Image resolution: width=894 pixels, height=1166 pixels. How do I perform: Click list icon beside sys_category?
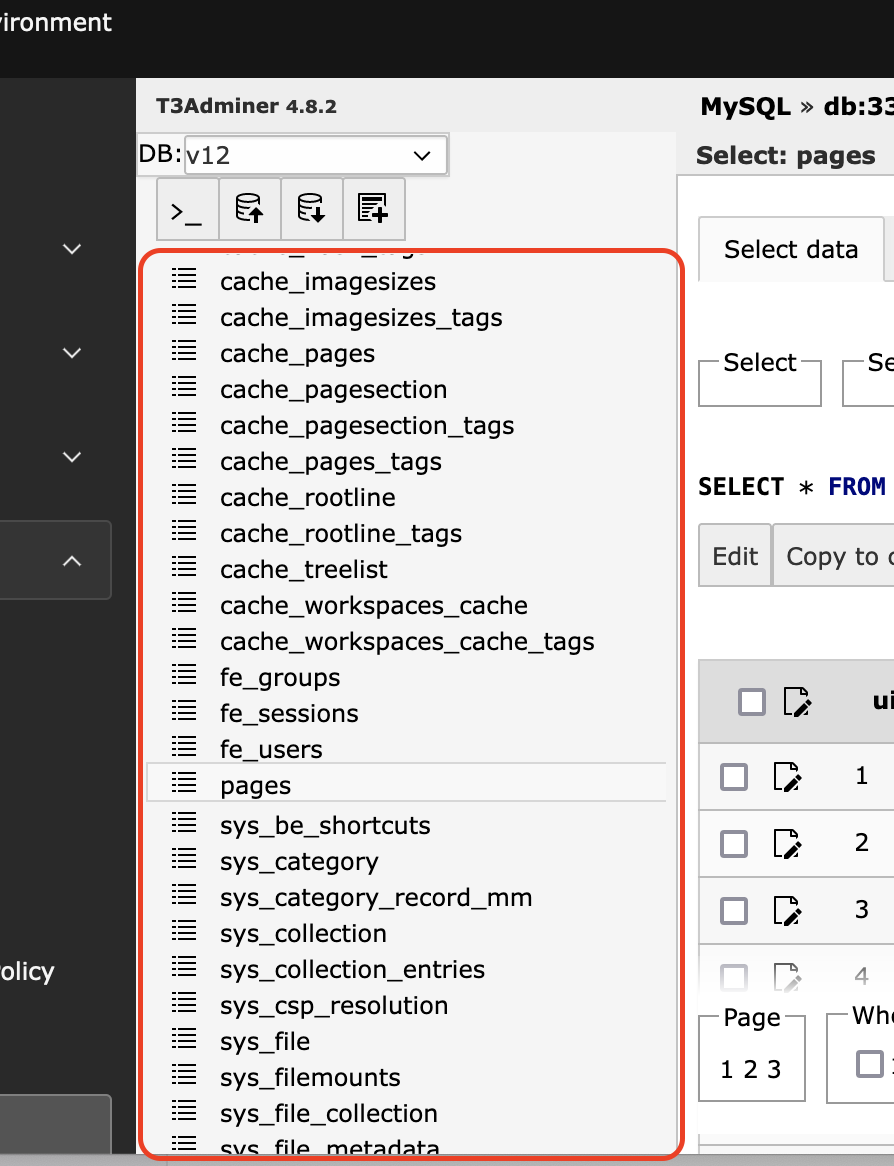(184, 861)
